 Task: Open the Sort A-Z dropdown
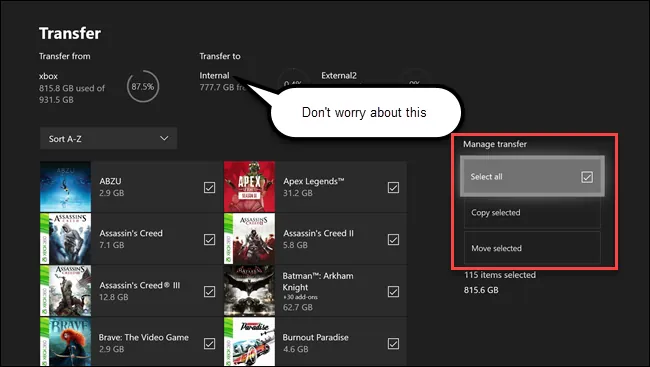click(x=109, y=139)
